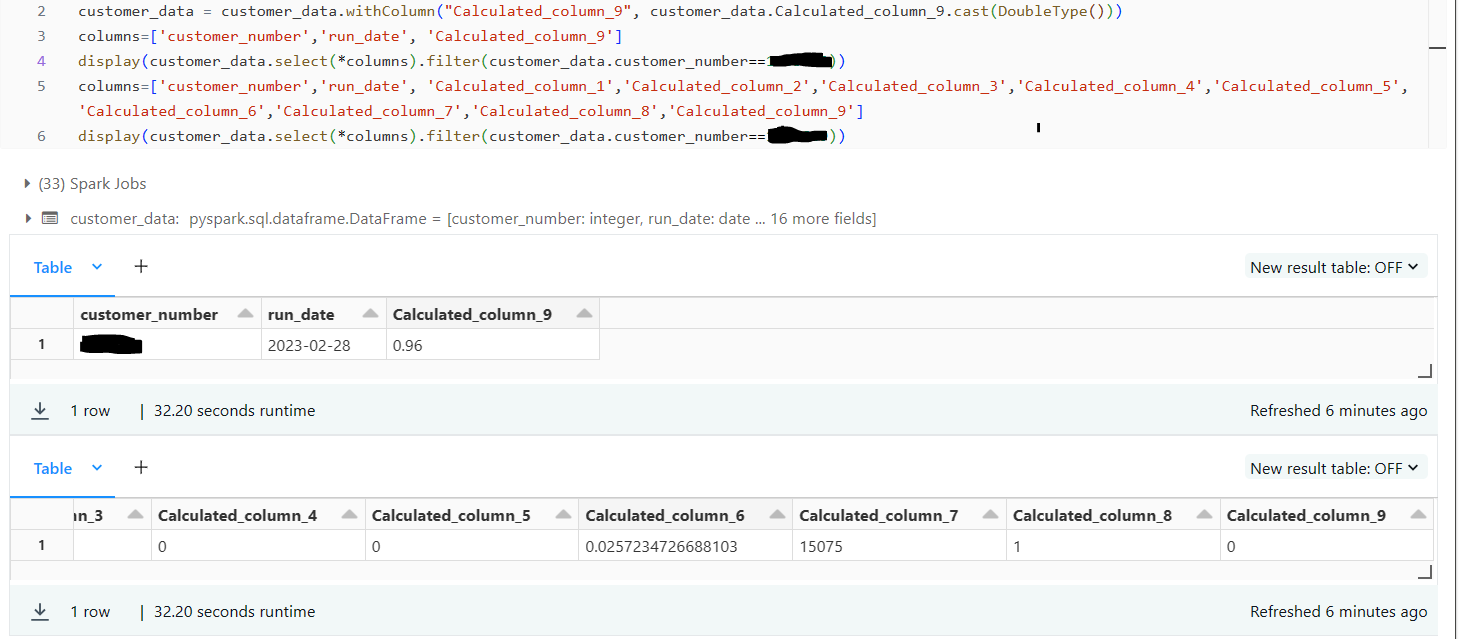Click the Calculated_column_6 header
Screen dimensions: 1460x639
[x=665, y=515]
